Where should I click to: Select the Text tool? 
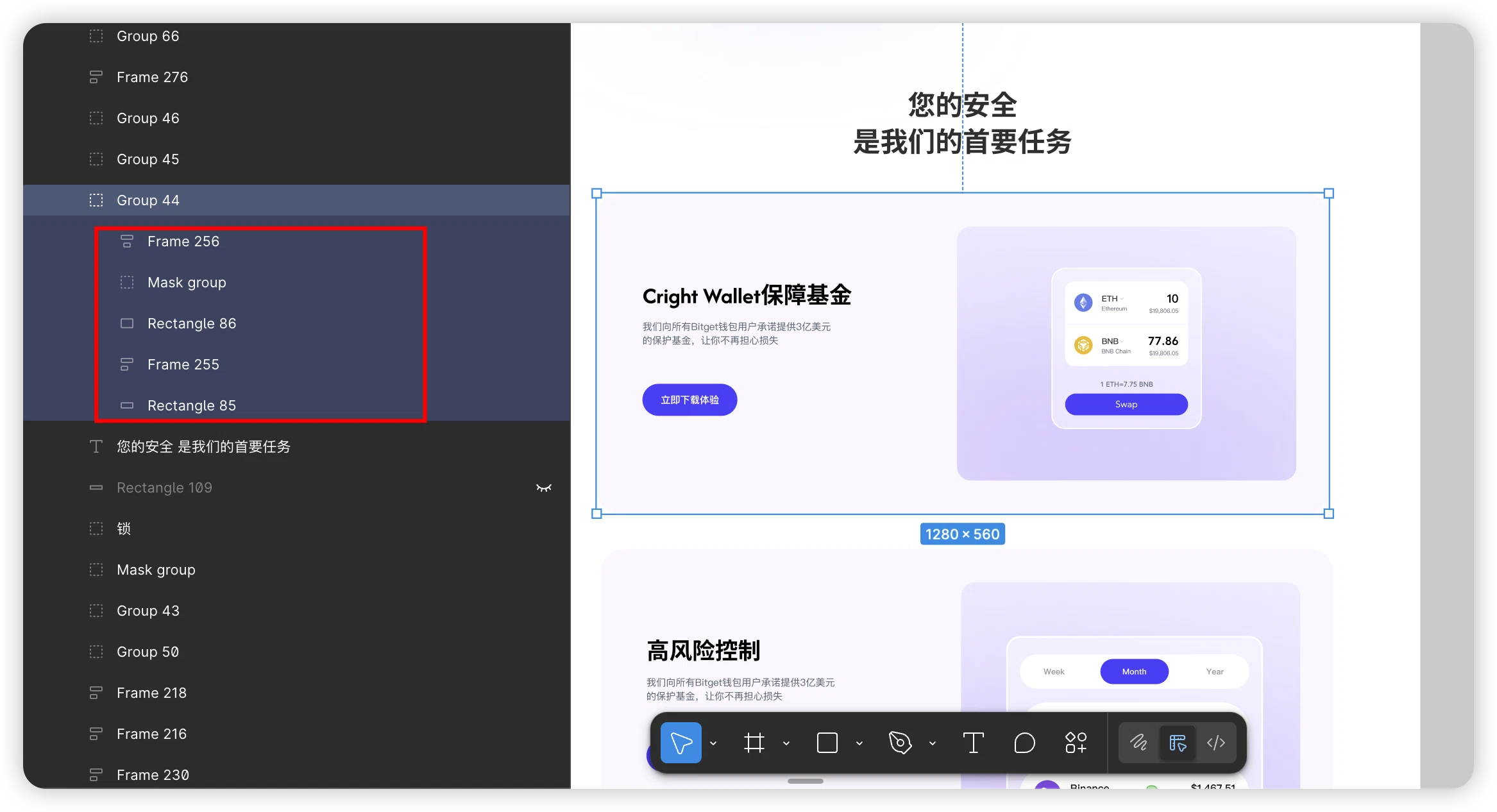(x=973, y=743)
